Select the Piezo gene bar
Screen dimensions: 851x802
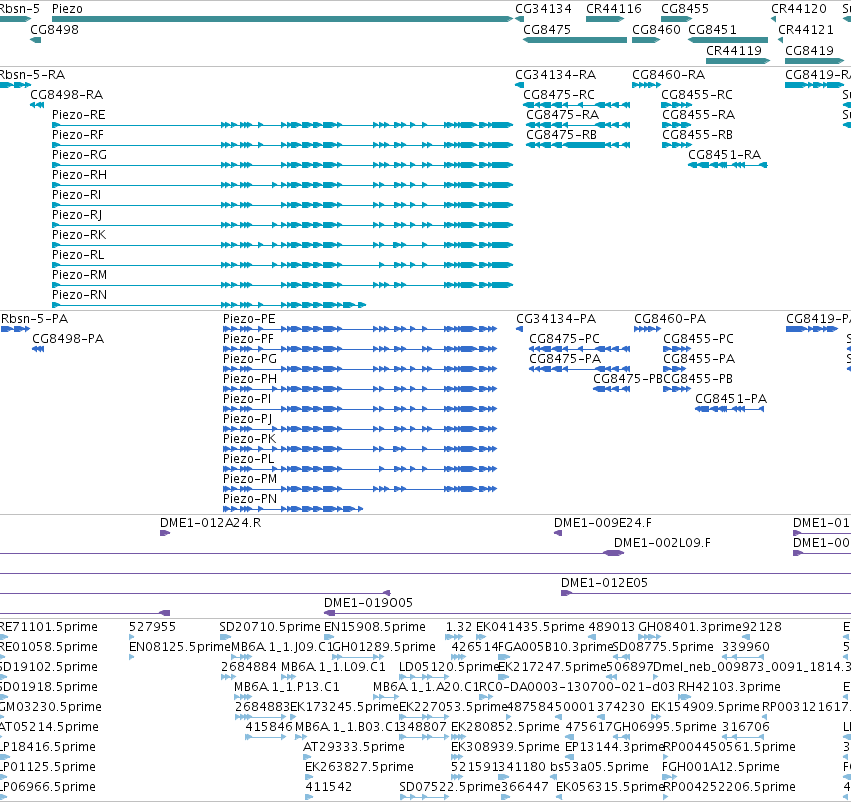(x=282, y=19)
